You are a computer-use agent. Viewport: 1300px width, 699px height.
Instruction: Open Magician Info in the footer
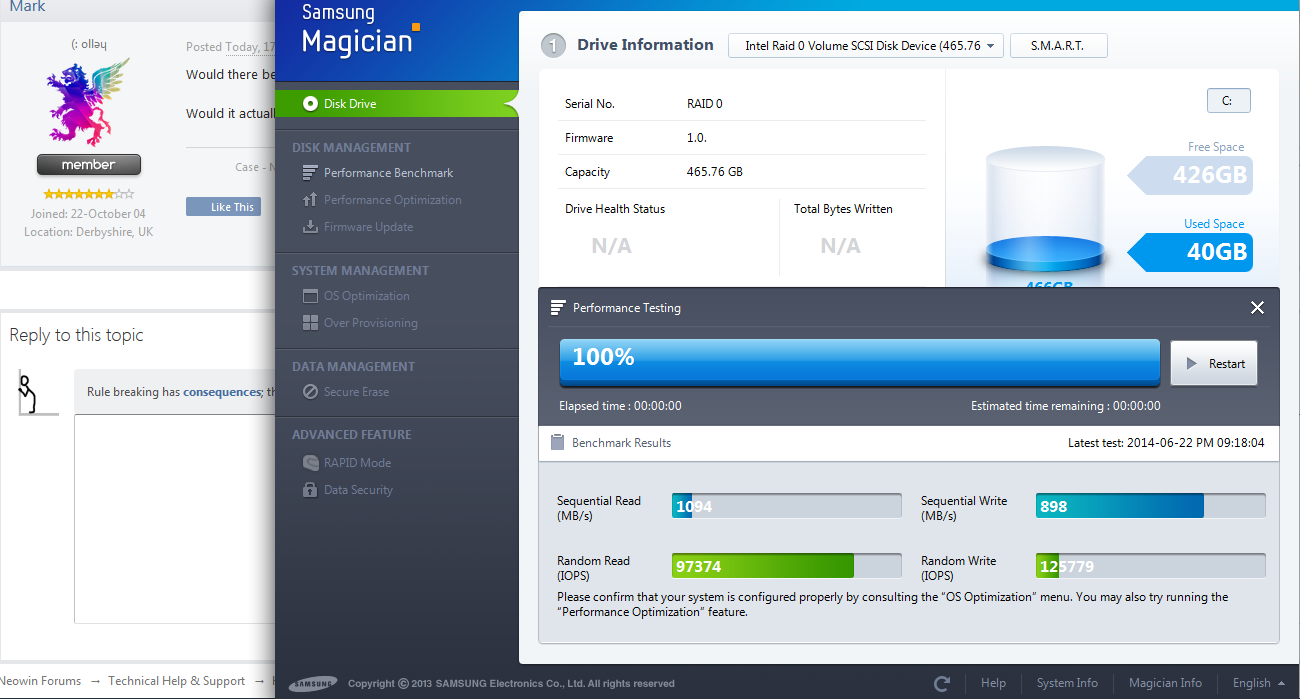[1165, 683]
